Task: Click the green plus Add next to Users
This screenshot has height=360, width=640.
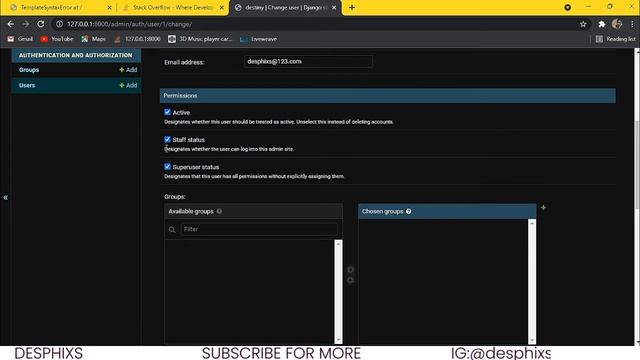Action: pos(128,85)
